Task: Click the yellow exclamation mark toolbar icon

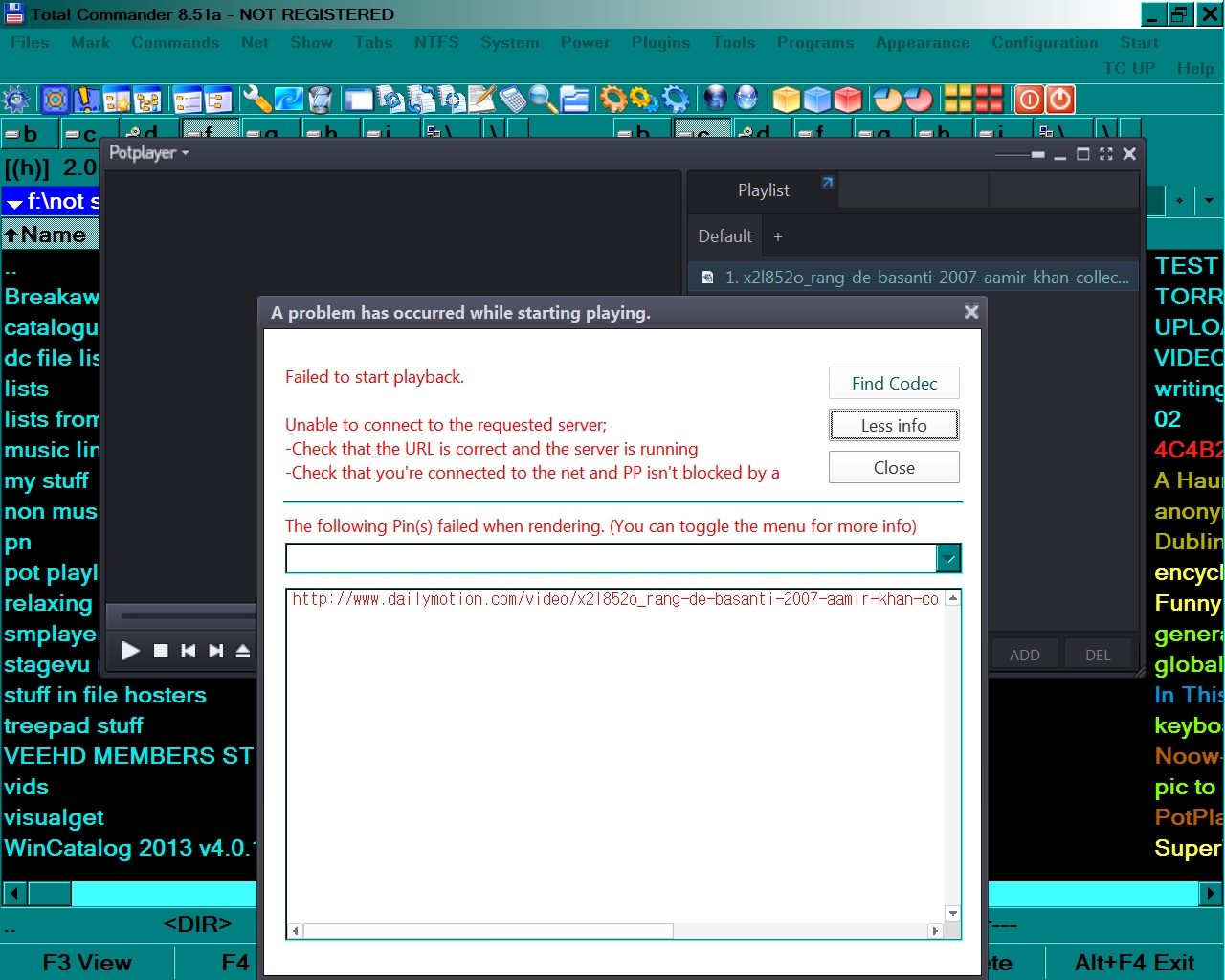Action: (x=86, y=99)
